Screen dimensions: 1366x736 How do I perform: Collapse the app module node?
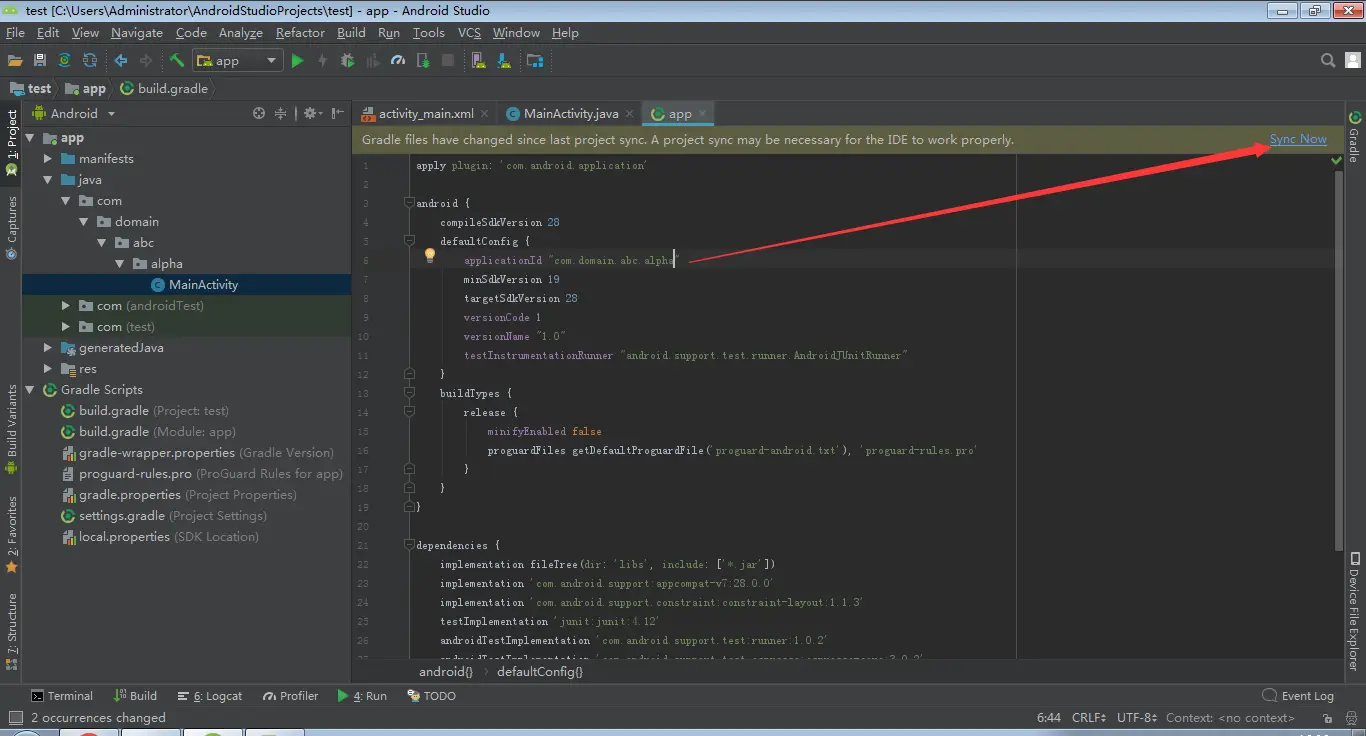30,138
